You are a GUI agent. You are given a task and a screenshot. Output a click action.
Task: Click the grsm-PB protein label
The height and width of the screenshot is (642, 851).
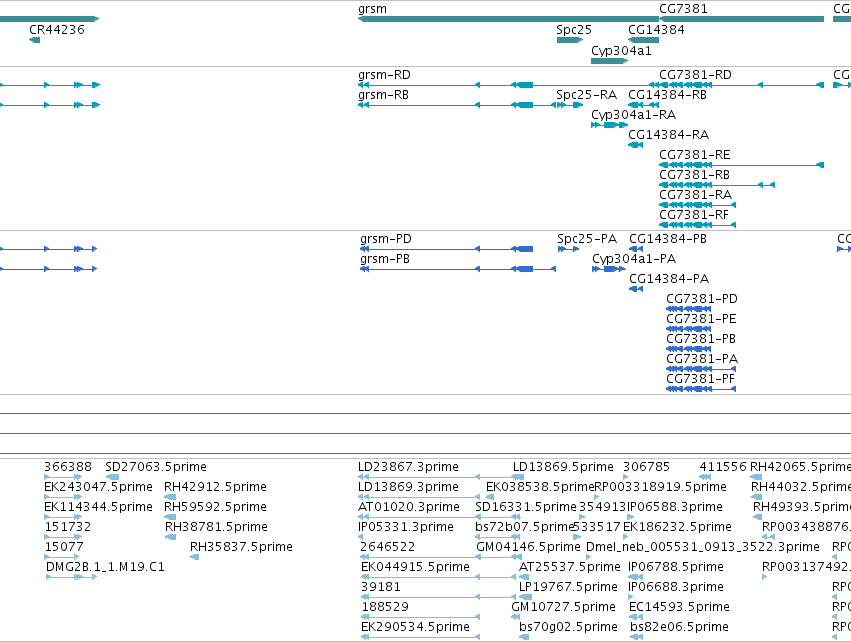(385, 259)
